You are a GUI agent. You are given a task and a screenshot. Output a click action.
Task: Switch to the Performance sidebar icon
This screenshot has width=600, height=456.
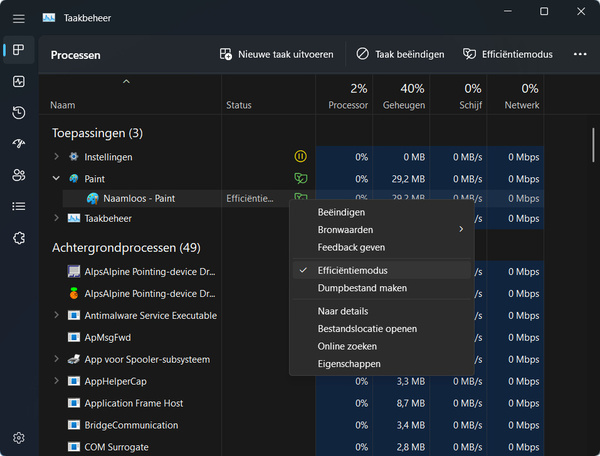coord(18,81)
